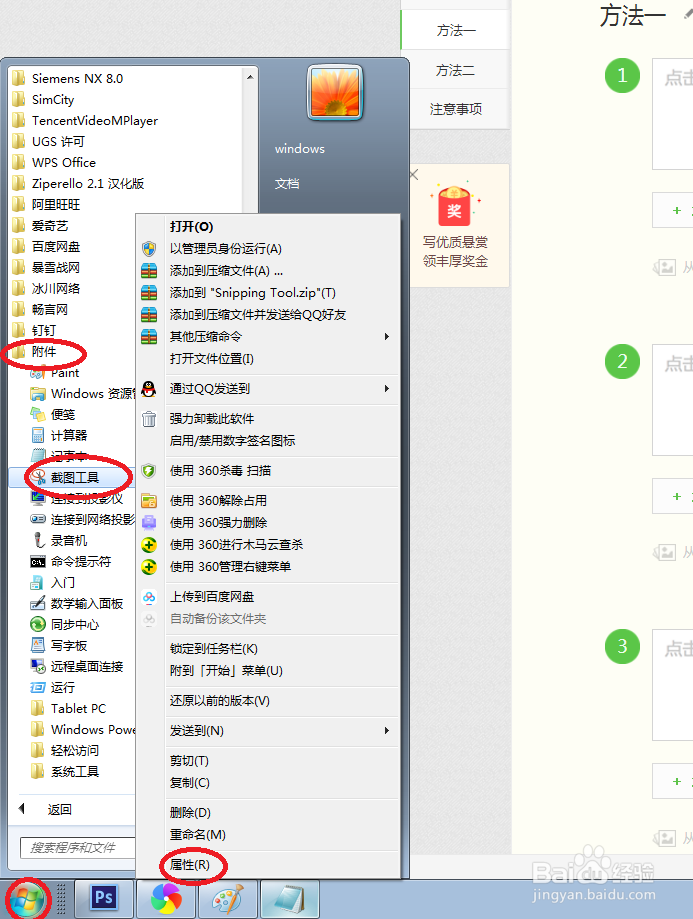Launch the 计算器 calculator
This screenshot has height=919, width=693.
tap(69, 435)
